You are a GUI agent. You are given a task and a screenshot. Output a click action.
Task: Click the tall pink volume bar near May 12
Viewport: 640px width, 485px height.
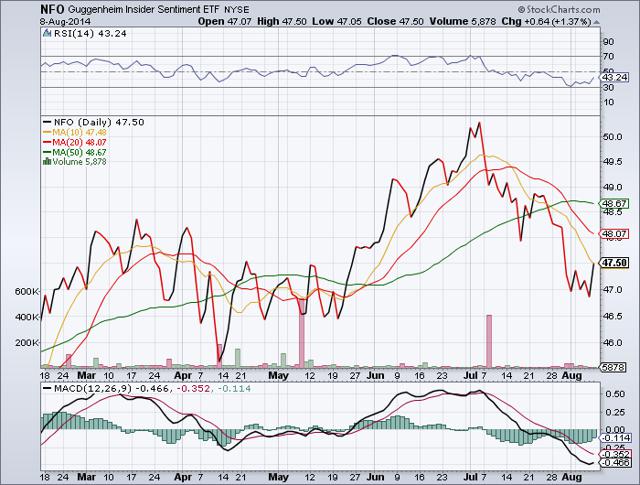(302, 333)
